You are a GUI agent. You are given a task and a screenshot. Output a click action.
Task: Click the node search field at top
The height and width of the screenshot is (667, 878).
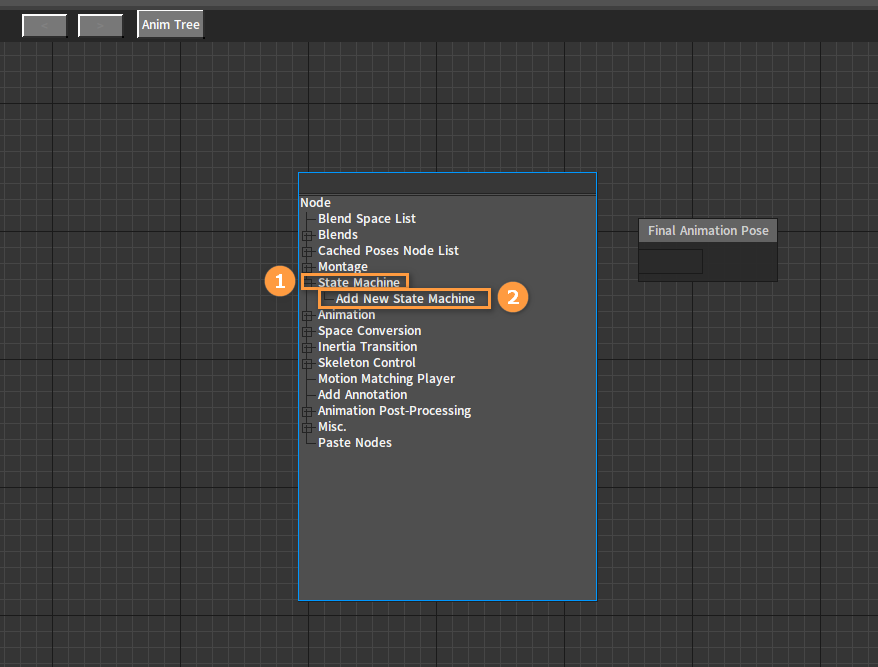(x=447, y=184)
